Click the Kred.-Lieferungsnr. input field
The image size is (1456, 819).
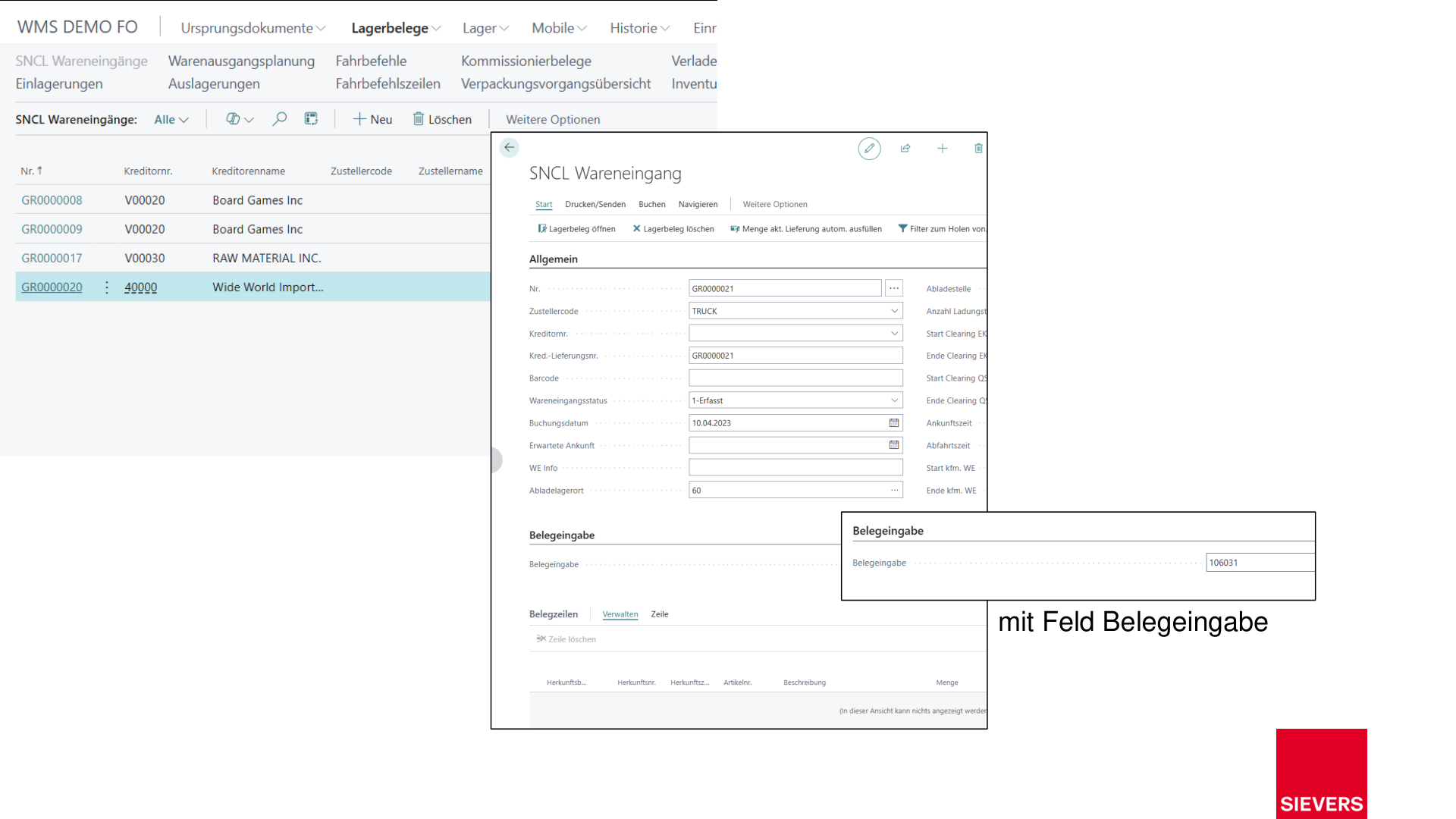pos(795,356)
